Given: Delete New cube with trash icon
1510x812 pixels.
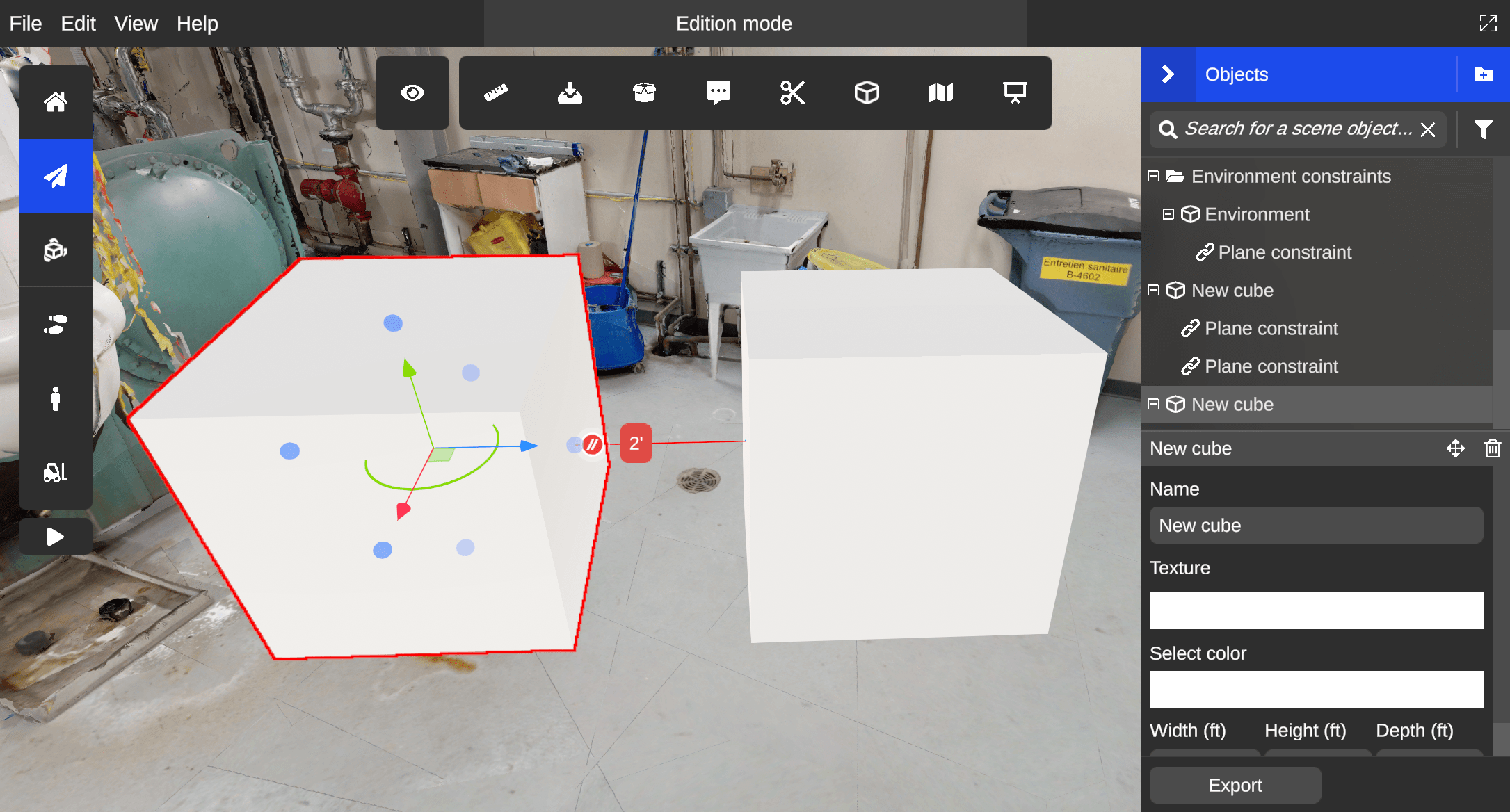Looking at the screenshot, I should click(x=1492, y=448).
